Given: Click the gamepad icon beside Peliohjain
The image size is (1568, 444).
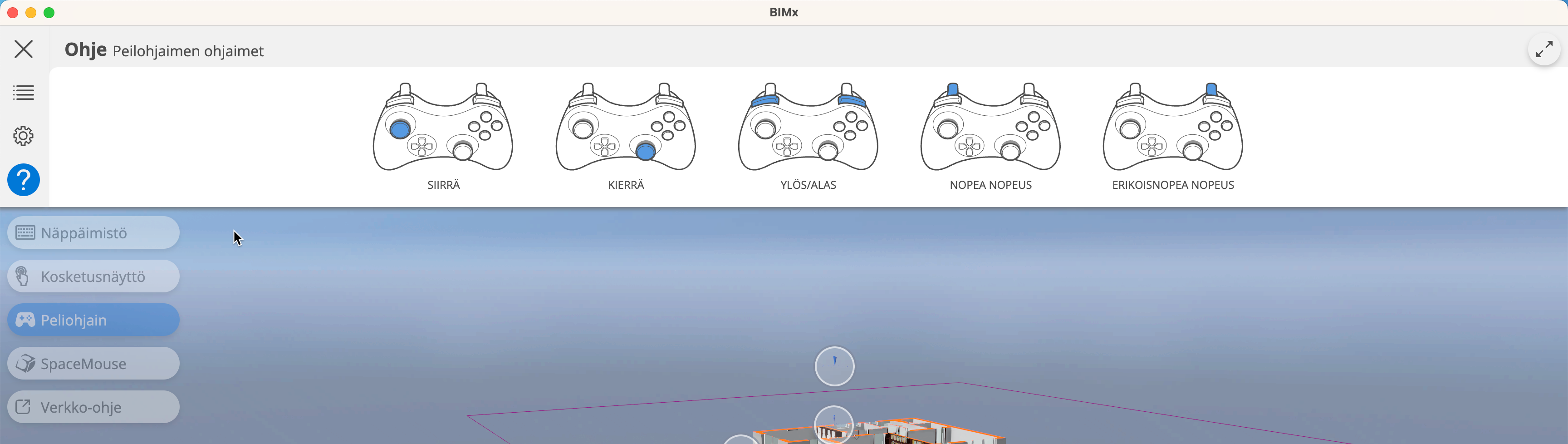Looking at the screenshot, I should click(25, 320).
